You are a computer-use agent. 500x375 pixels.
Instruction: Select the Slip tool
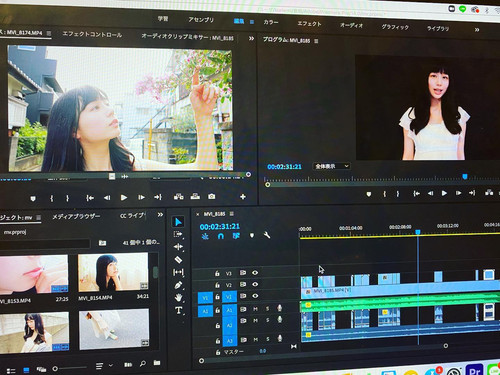point(178,272)
